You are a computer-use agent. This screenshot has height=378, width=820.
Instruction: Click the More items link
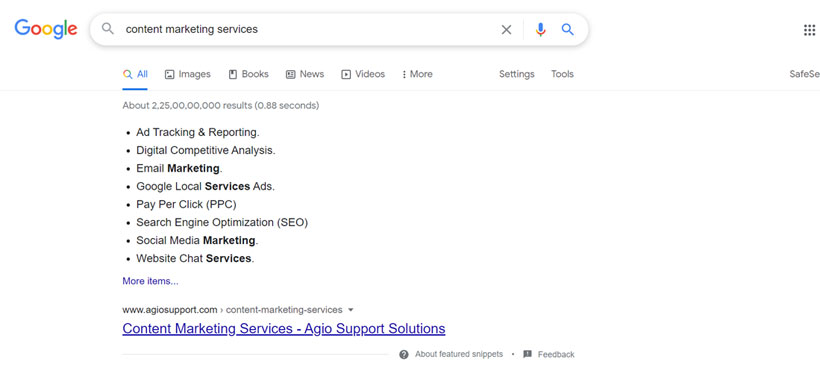[x=150, y=281]
